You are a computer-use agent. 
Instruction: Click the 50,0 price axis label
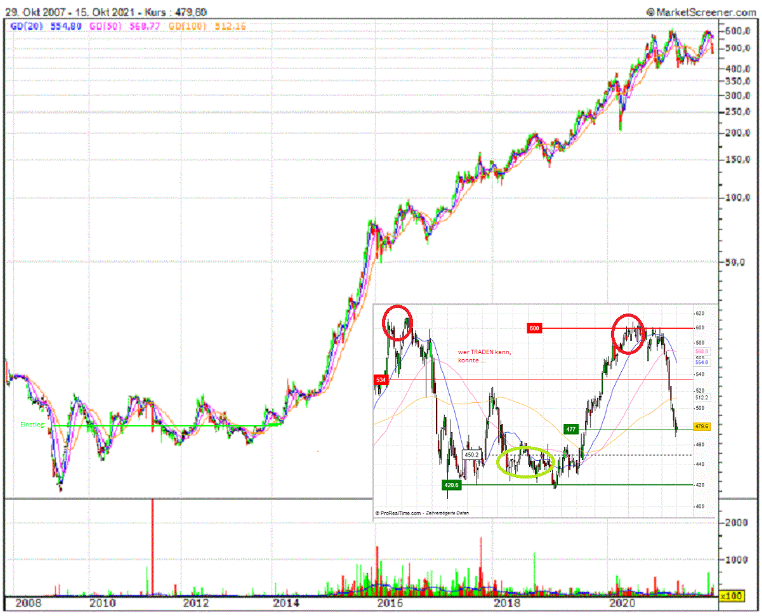[x=735, y=262]
